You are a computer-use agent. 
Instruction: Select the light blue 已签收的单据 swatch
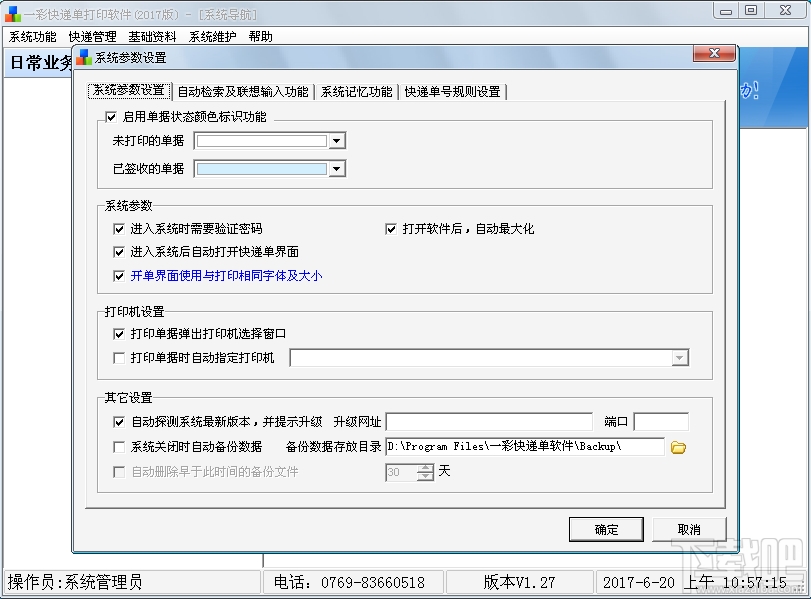[262, 169]
